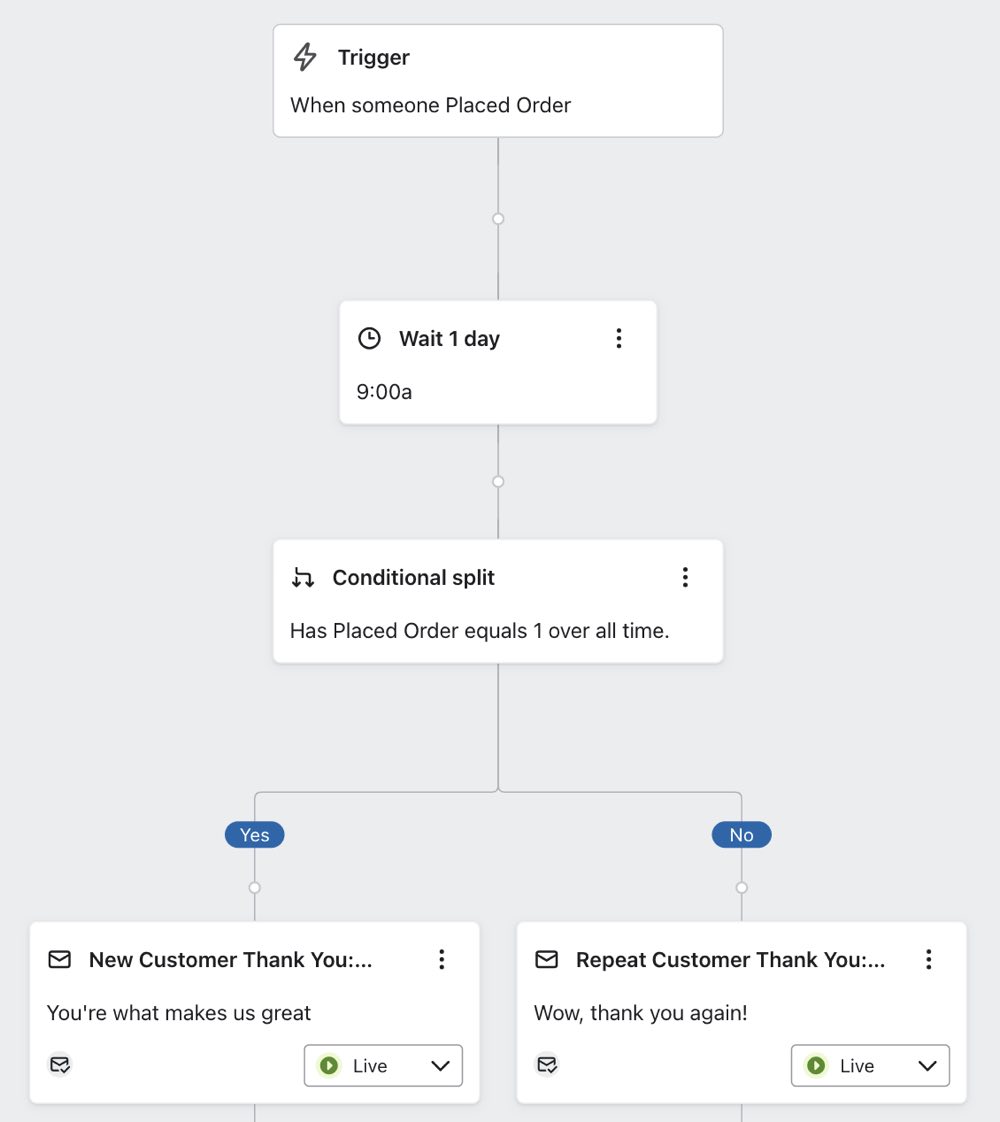Open the three-dot menu on Wait 1 day
1000x1122 pixels.
618,338
